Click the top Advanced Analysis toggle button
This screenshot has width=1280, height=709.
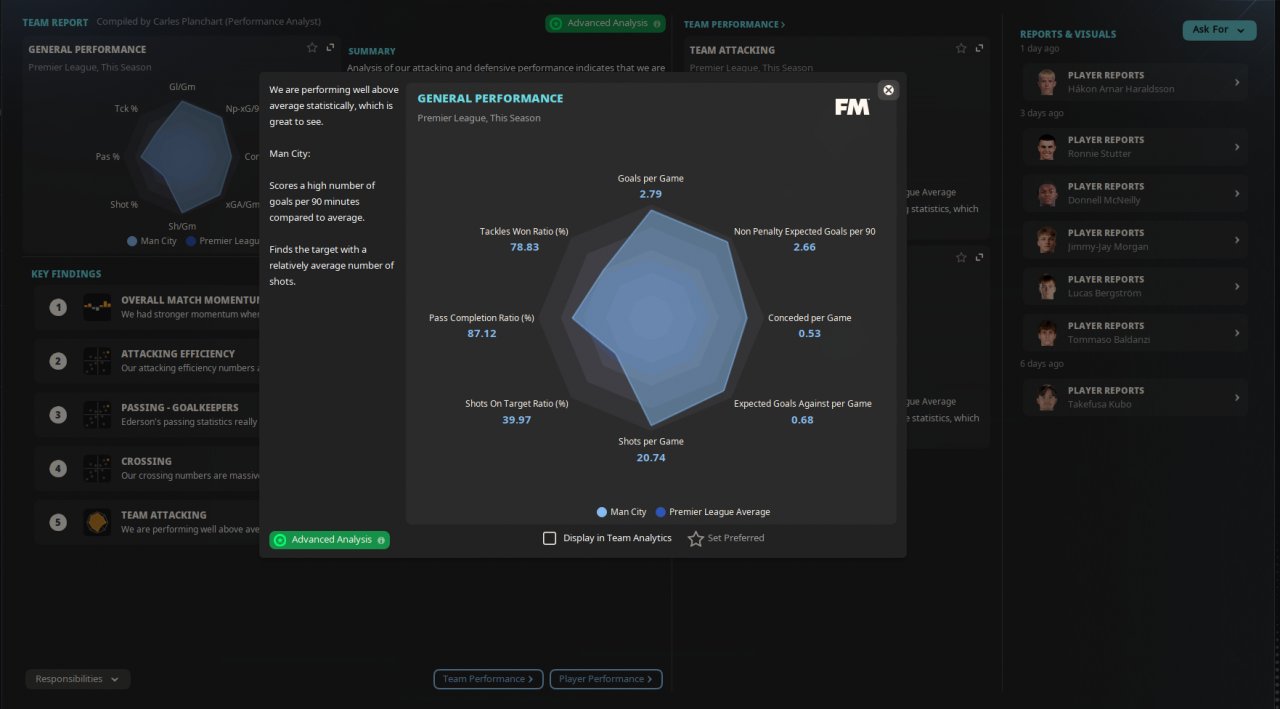[x=606, y=23]
